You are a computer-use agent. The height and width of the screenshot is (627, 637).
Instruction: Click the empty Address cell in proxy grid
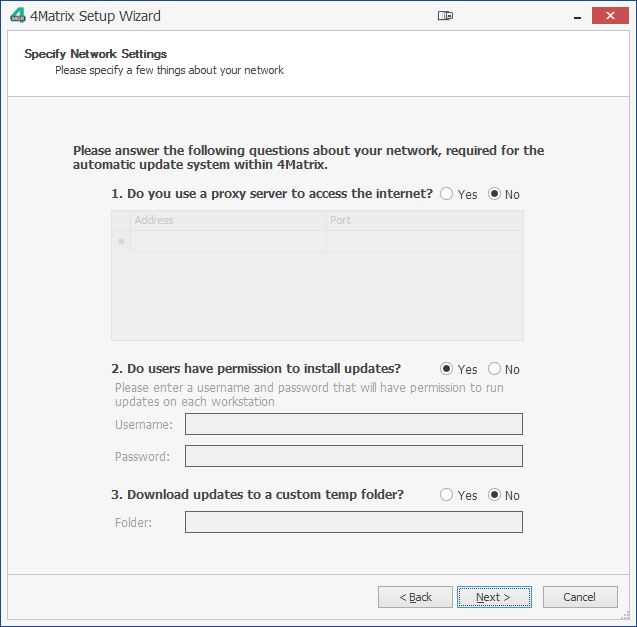tap(228, 241)
